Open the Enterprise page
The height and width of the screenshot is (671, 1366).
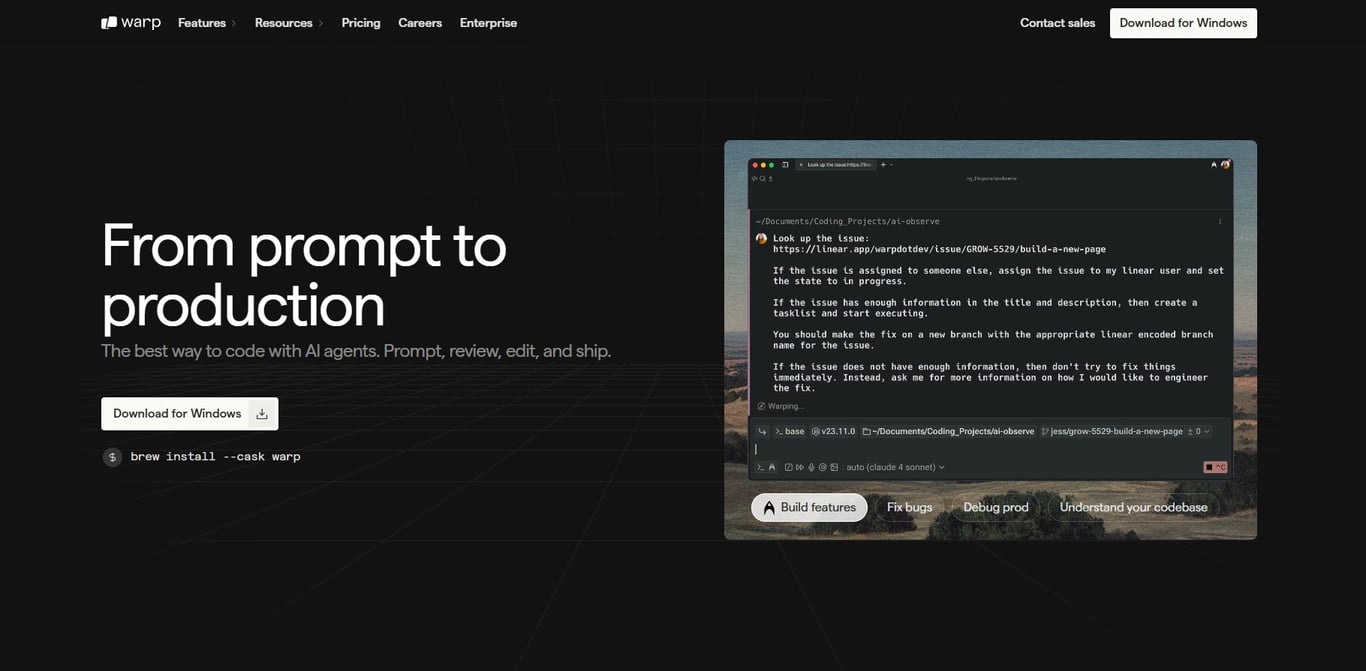pyautogui.click(x=488, y=22)
